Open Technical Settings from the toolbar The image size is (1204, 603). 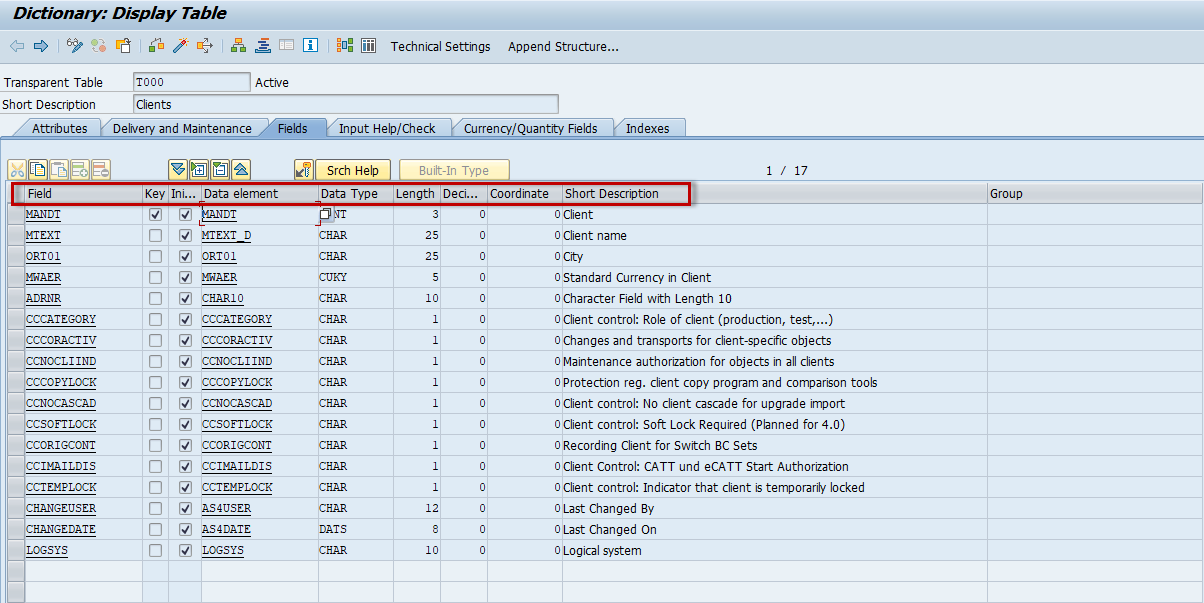coord(441,46)
